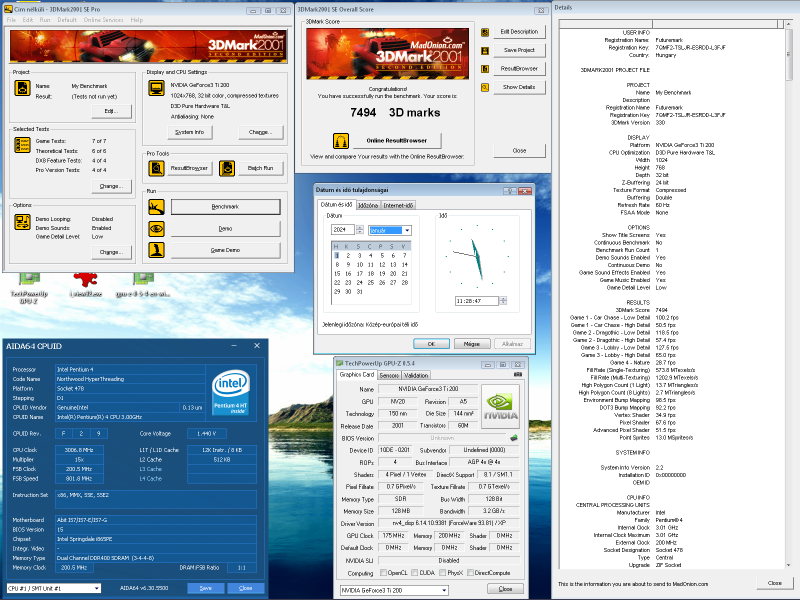Open the Edit menu in 3DMark2001
Viewport: 800px width, 600px height.
28,20
